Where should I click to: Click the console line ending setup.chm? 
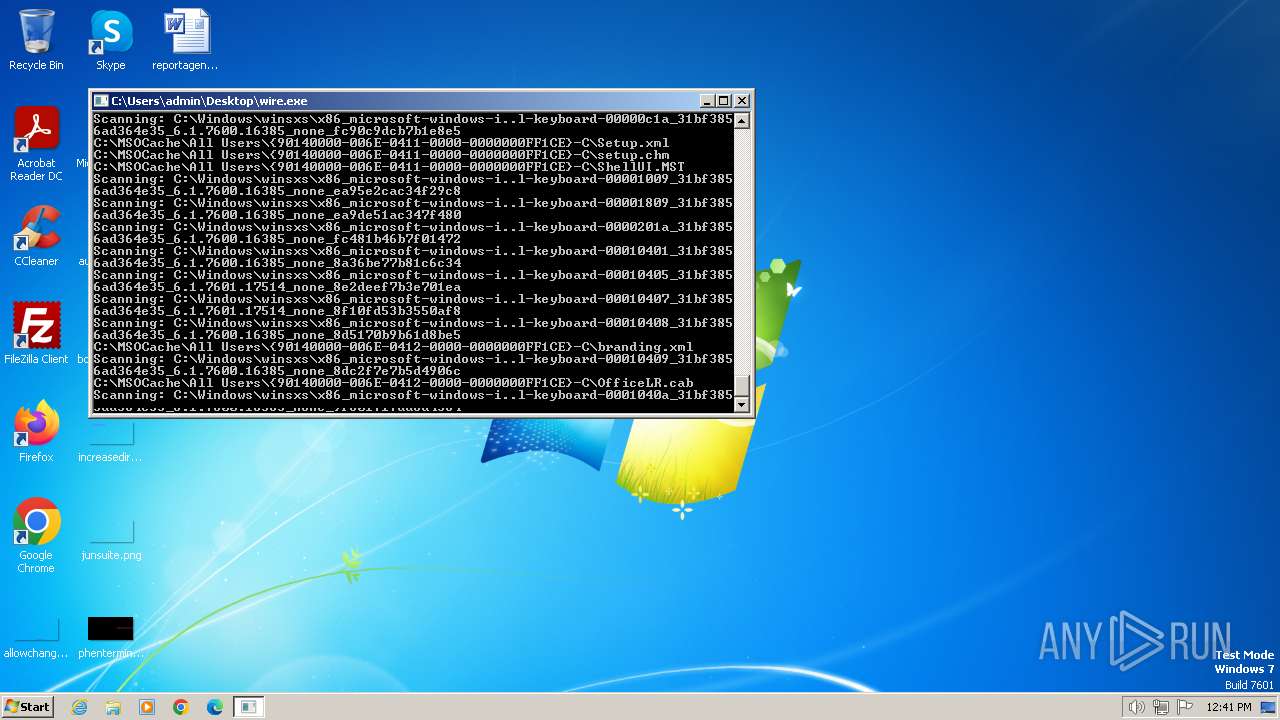pos(381,155)
